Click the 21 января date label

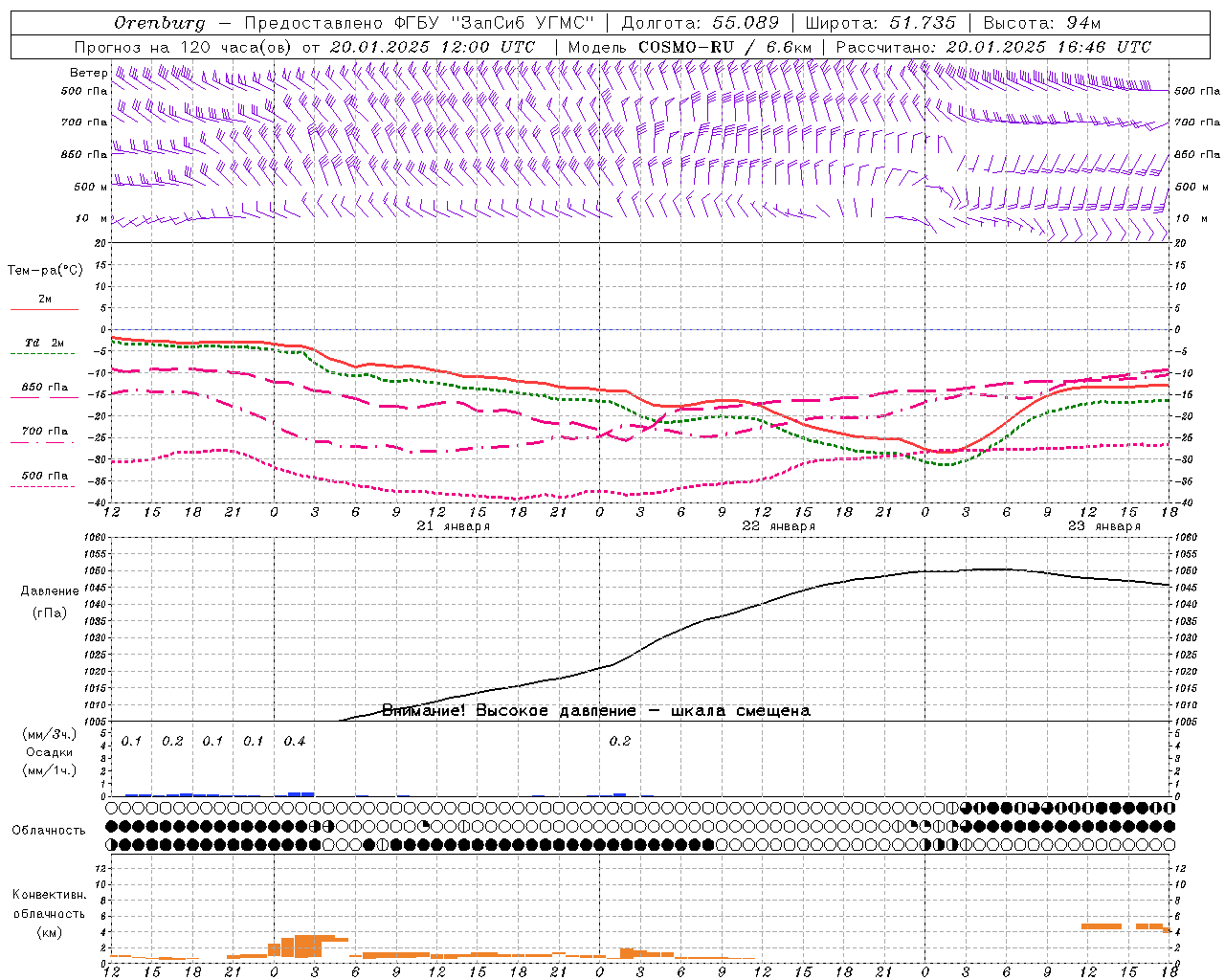(454, 525)
